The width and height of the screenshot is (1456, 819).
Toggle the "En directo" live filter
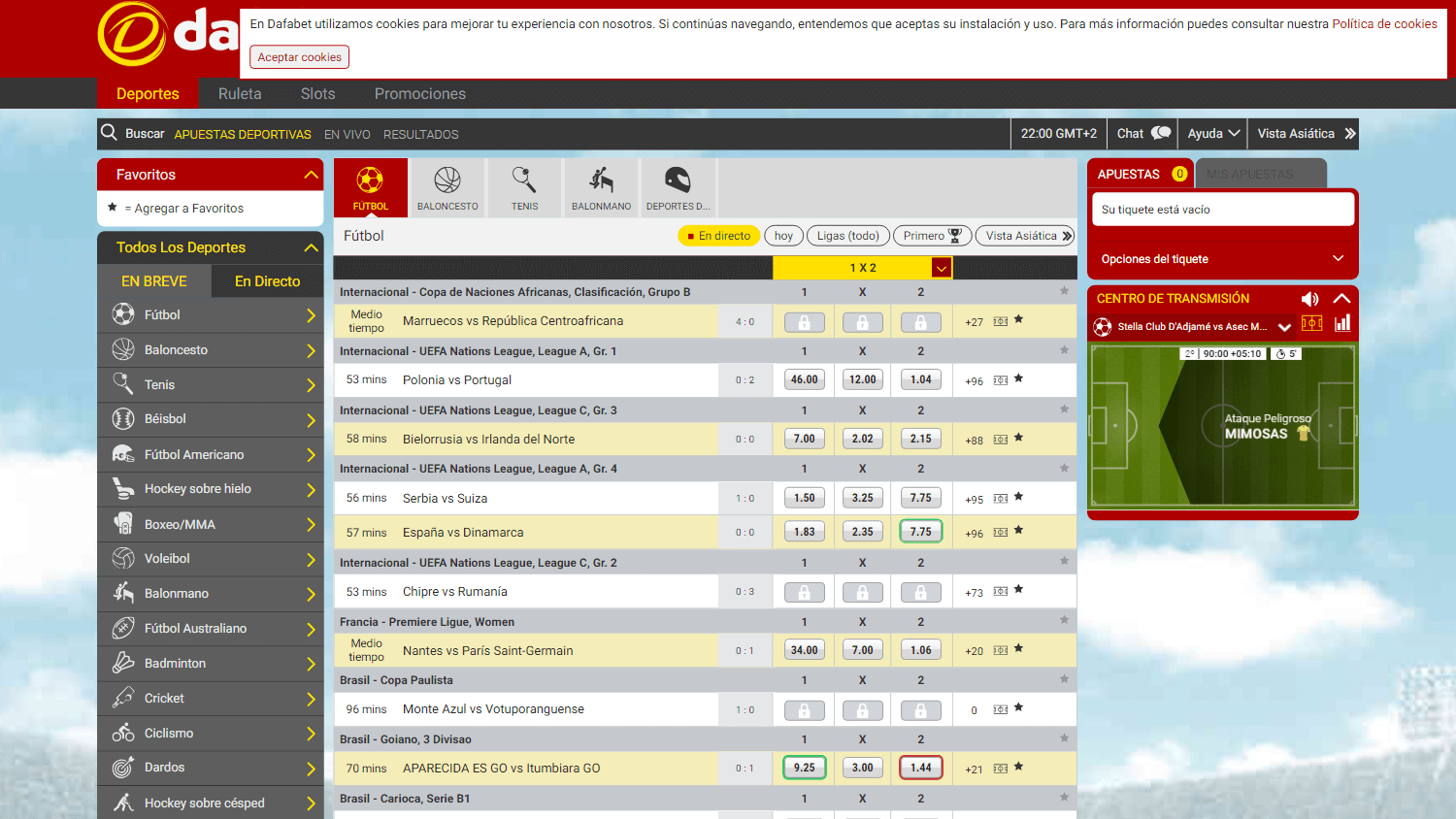point(718,235)
